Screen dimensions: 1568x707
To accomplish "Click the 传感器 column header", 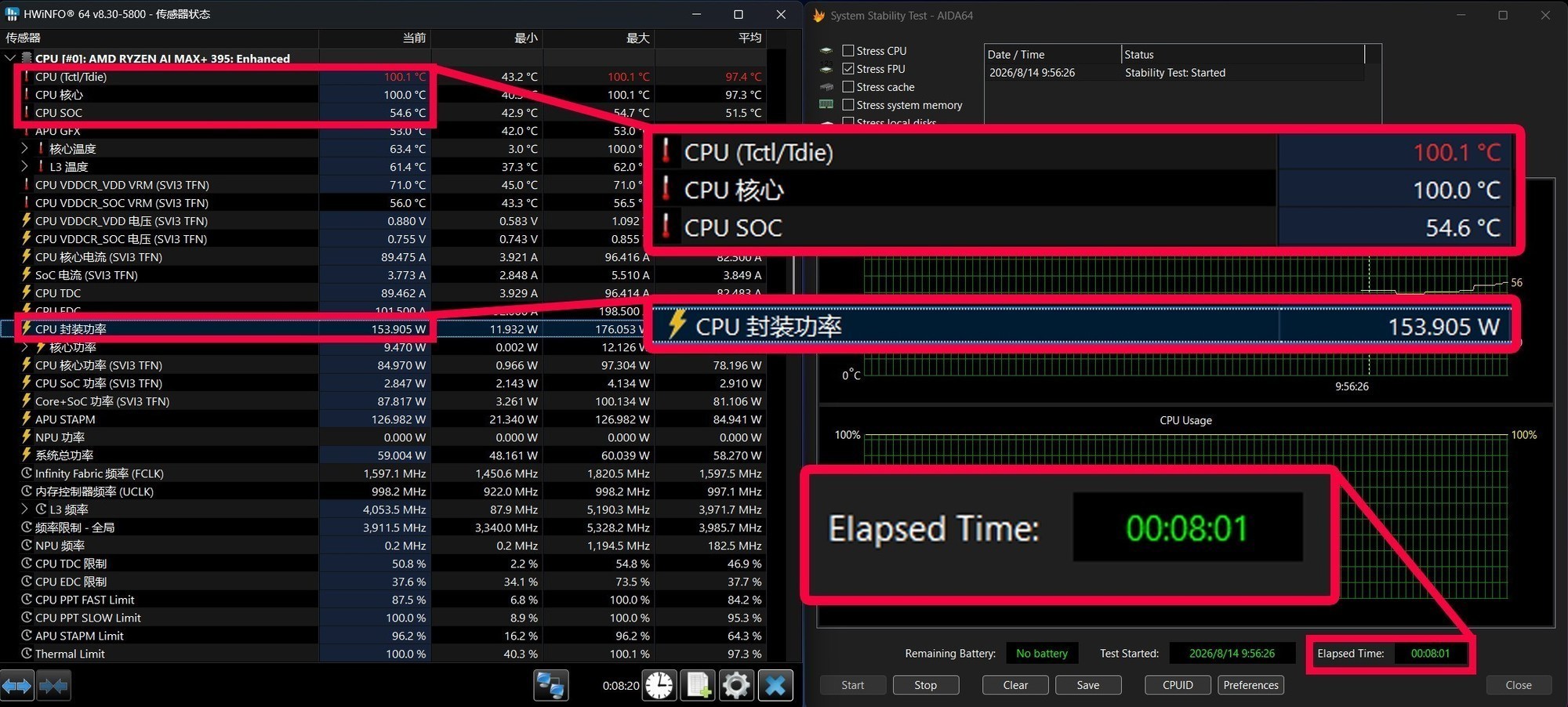I will [159, 38].
